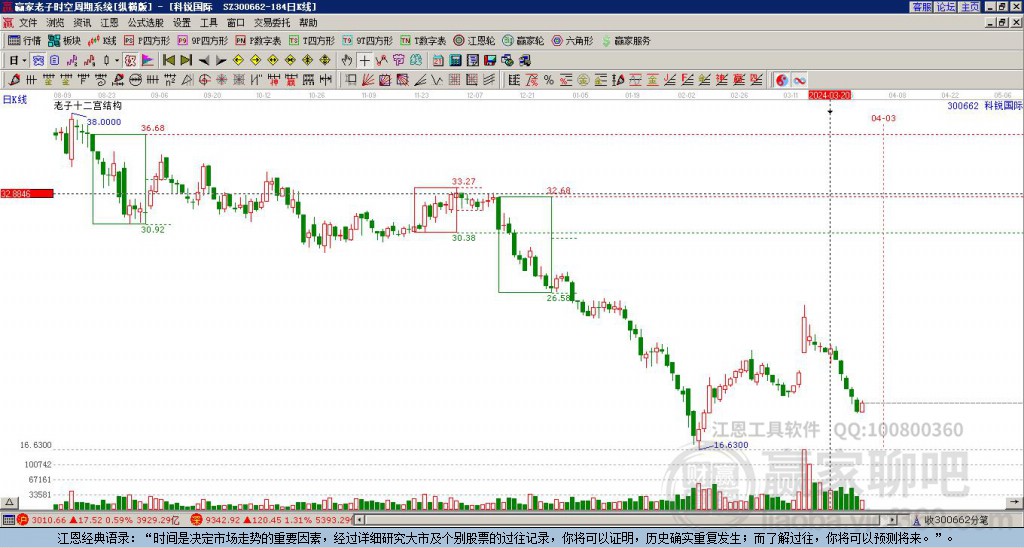Viewport: 1024px width, 548px height.
Task: Open the 客服 customer service link
Action: tap(921, 7)
